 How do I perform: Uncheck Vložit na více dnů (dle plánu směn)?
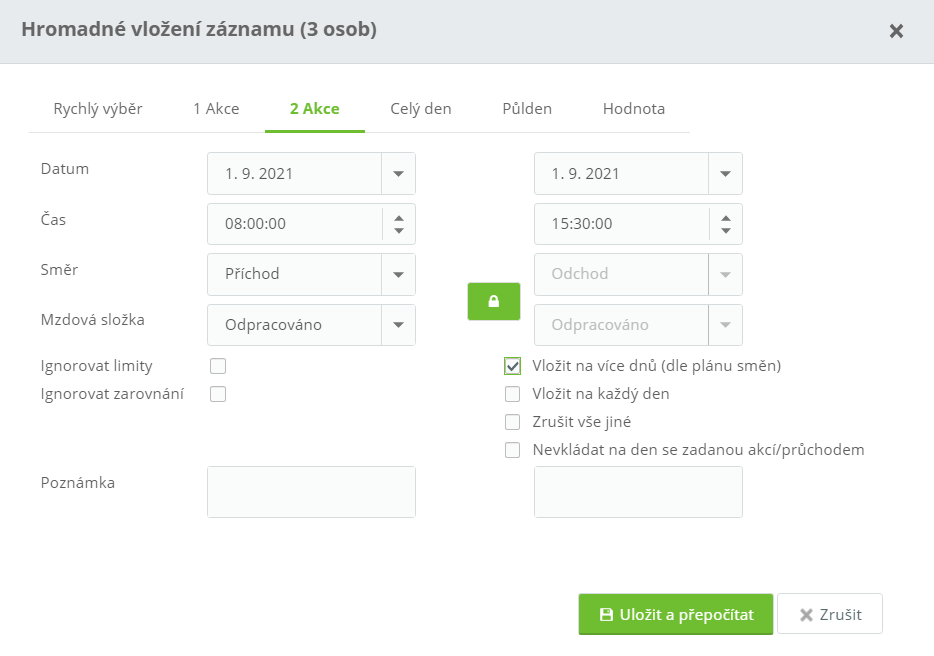coord(512,366)
